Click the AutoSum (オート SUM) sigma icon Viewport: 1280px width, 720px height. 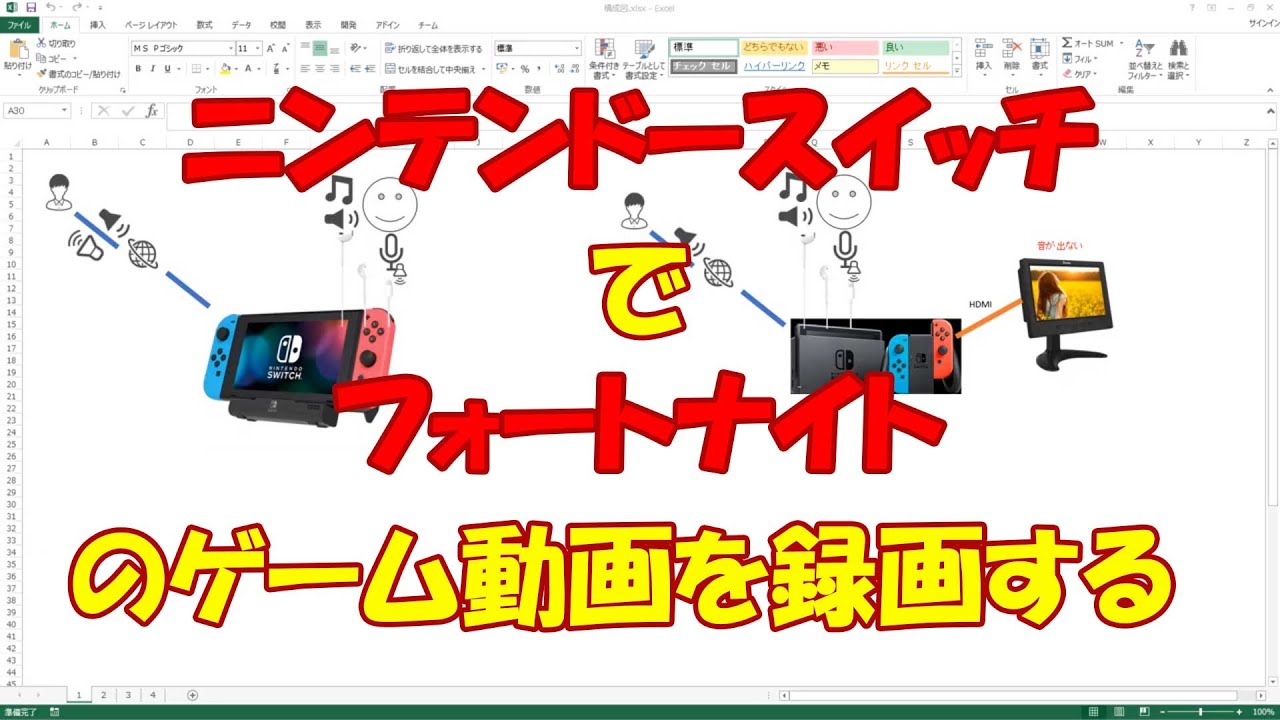(1067, 43)
